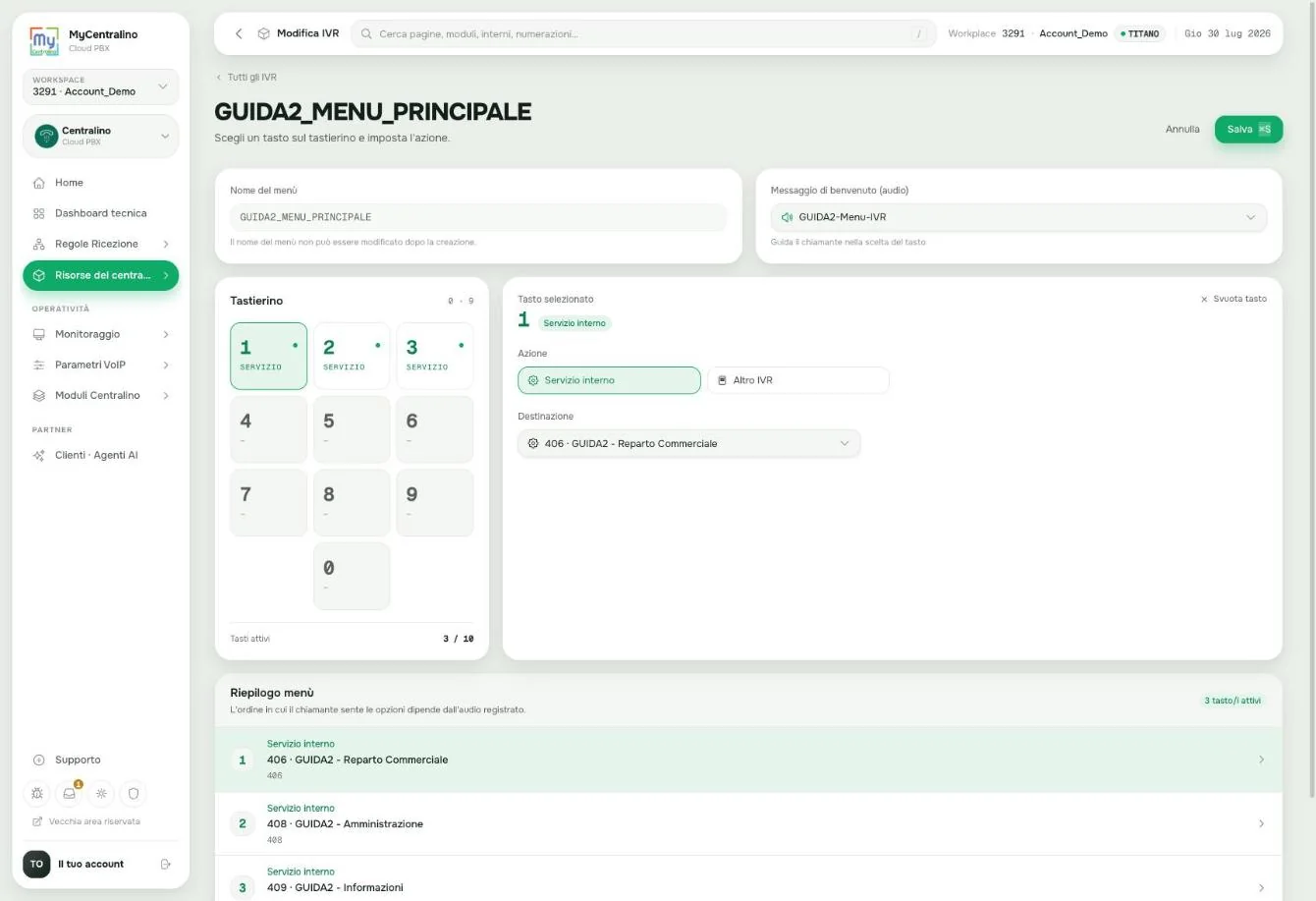Image resolution: width=1316 pixels, height=901 pixels.
Task: Click the Centralino green product icon
Action: pos(46,136)
